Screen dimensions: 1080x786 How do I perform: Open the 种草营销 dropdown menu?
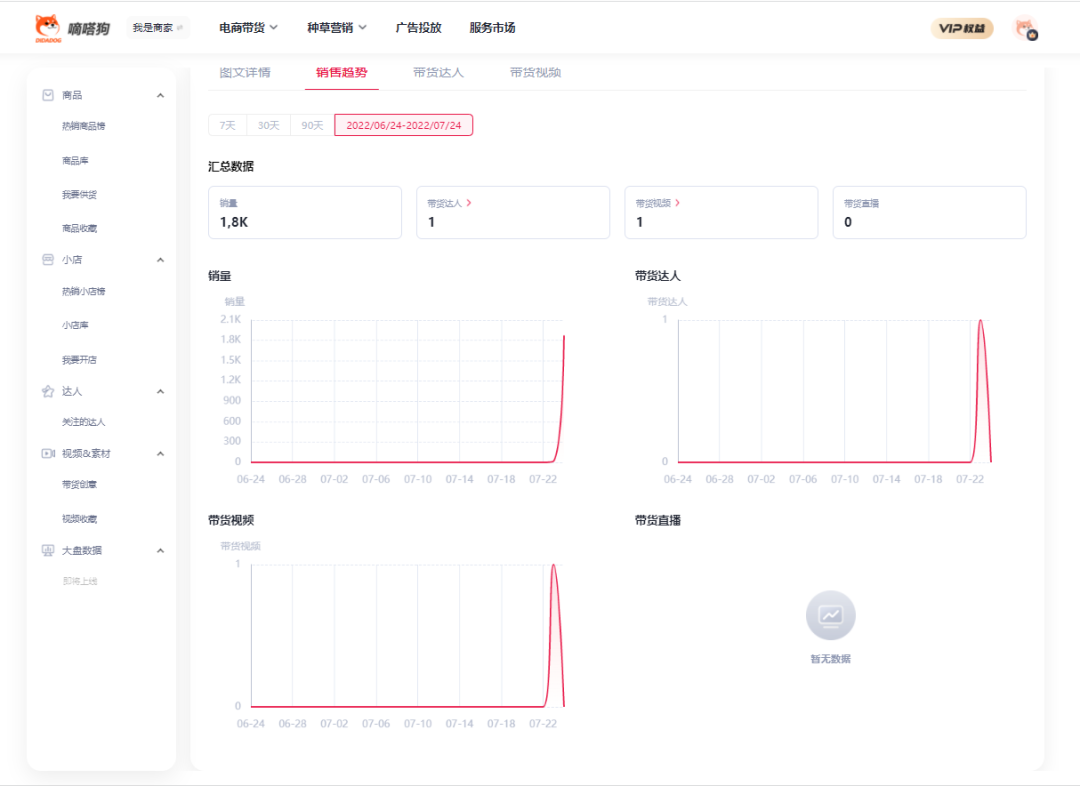(x=336, y=28)
